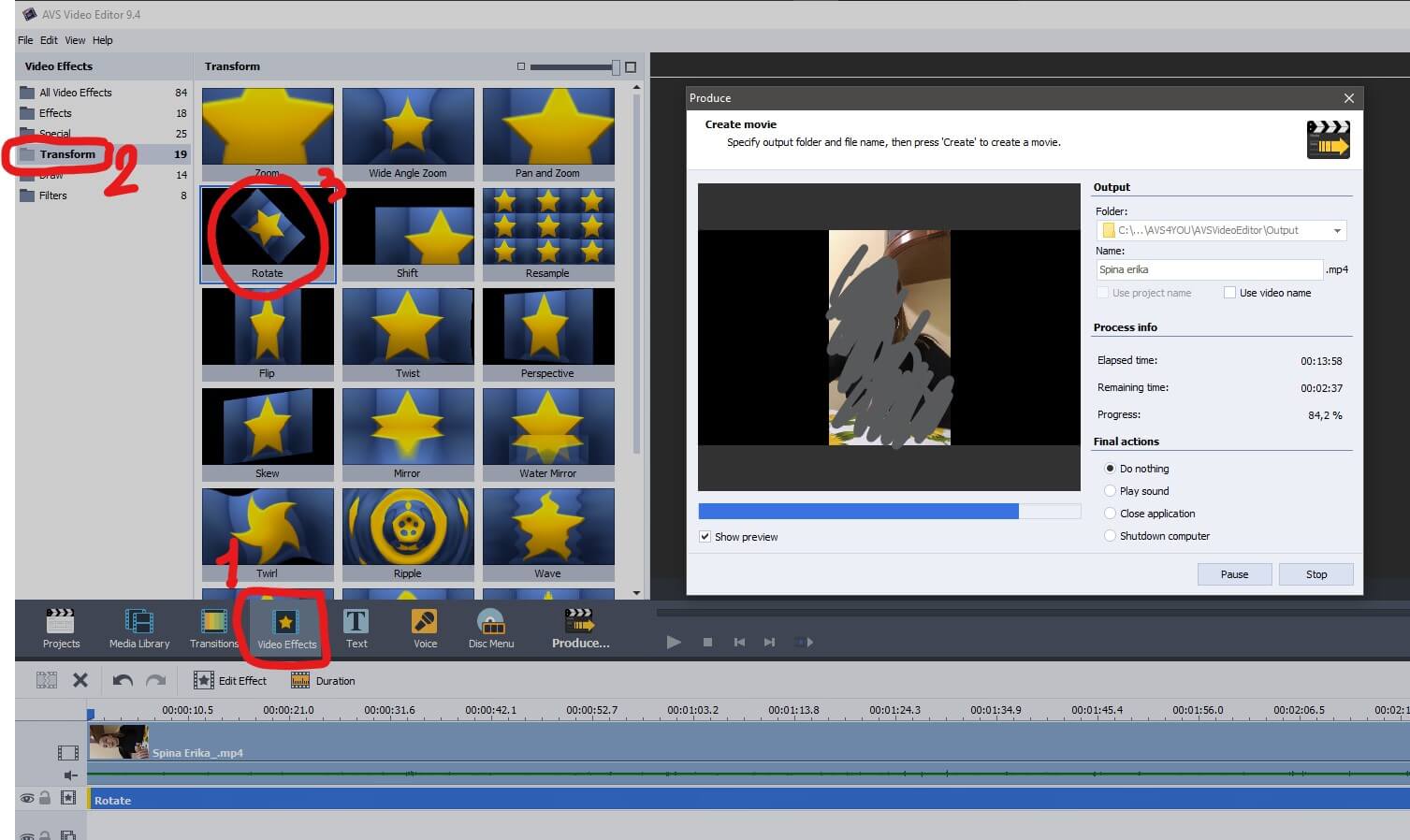The width and height of the screenshot is (1410, 840).
Task: Select the Filters effects category
Action: click(x=53, y=196)
